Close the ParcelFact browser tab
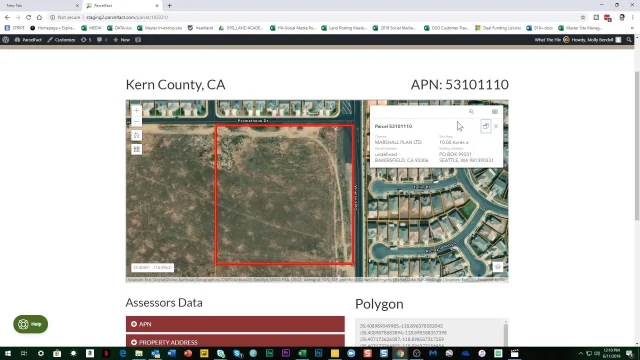Image resolution: width=640 pixels, height=360 pixels. click(157, 6)
